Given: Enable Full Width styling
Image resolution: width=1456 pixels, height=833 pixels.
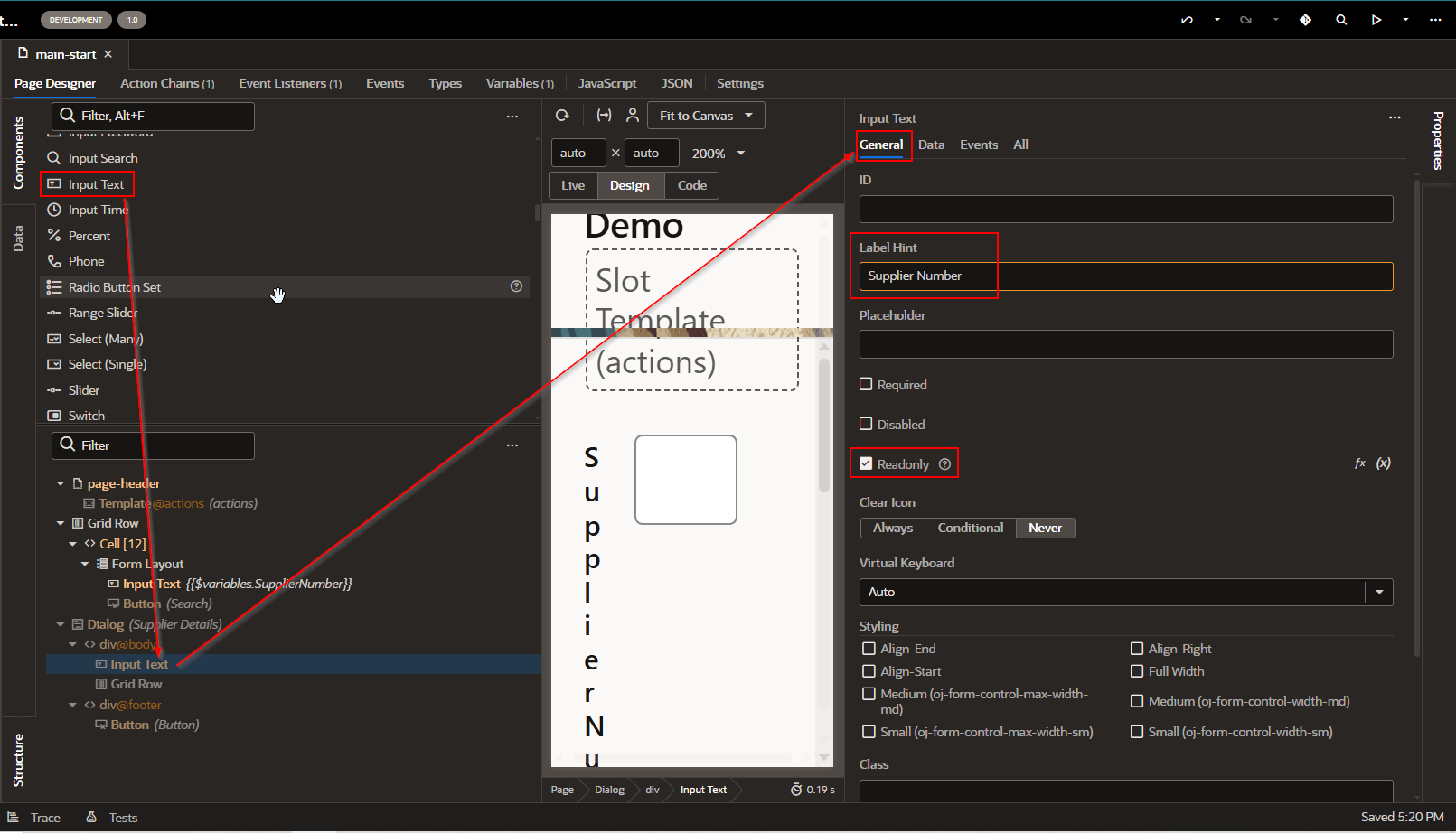Looking at the screenshot, I should [x=1137, y=671].
